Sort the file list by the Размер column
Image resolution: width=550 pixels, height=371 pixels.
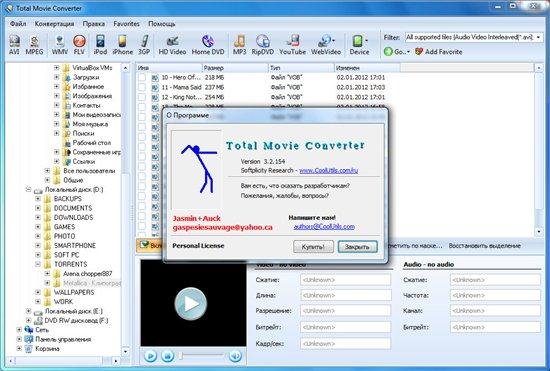[235, 68]
